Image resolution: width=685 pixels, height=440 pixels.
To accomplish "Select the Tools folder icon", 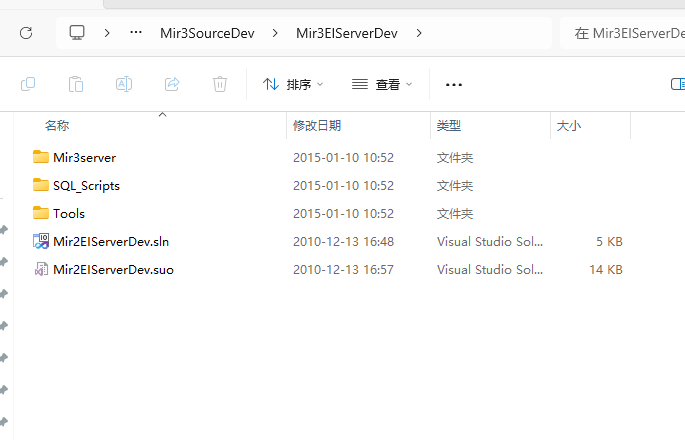I will [41, 213].
